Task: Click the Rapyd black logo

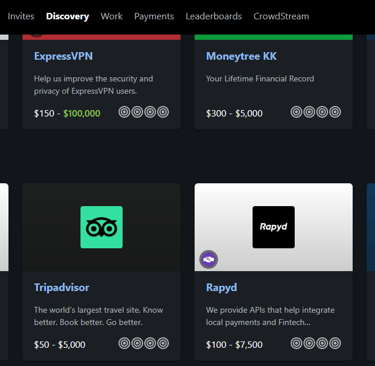Action: click(273, 227)
